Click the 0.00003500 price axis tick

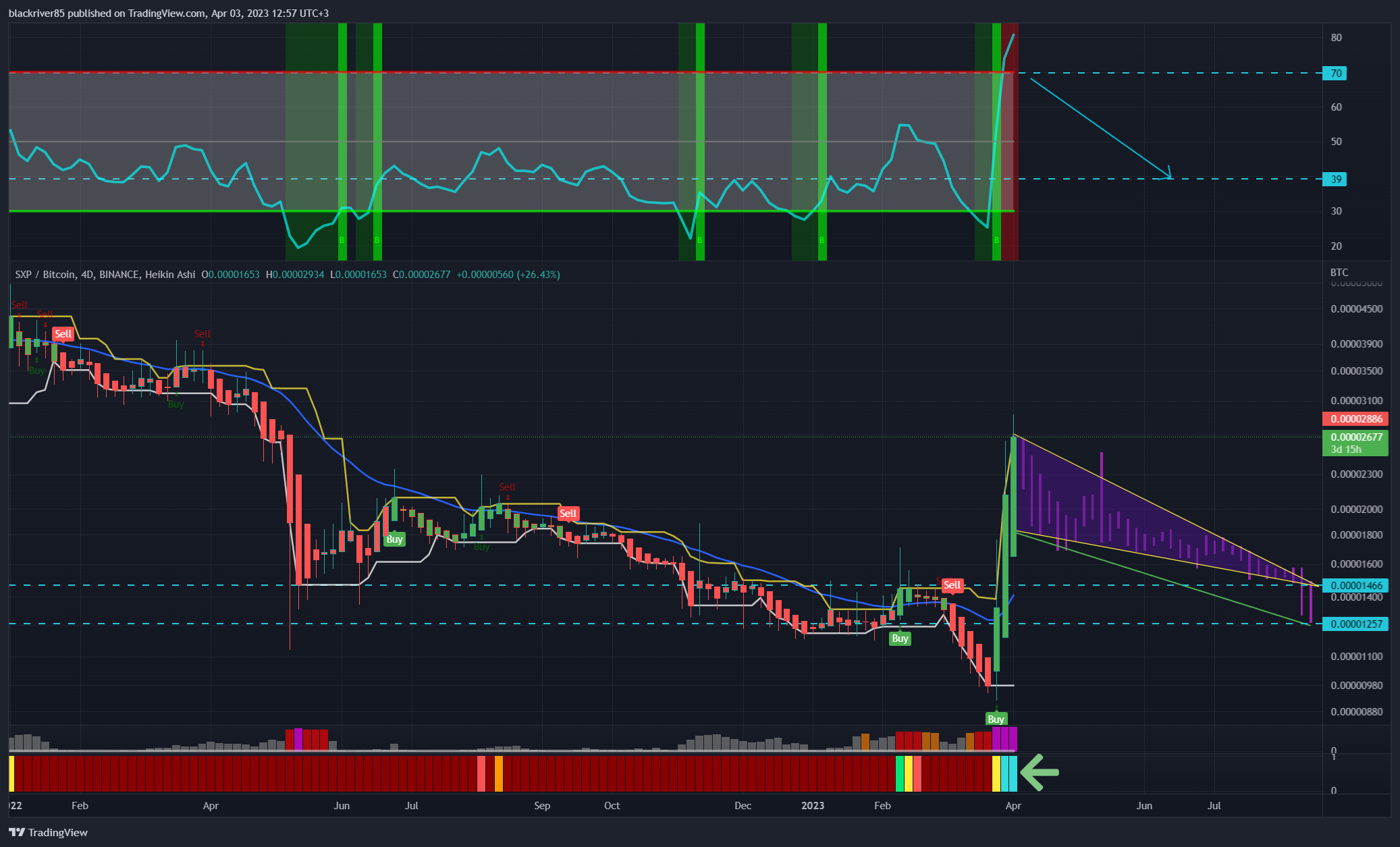pos(1357,371)
